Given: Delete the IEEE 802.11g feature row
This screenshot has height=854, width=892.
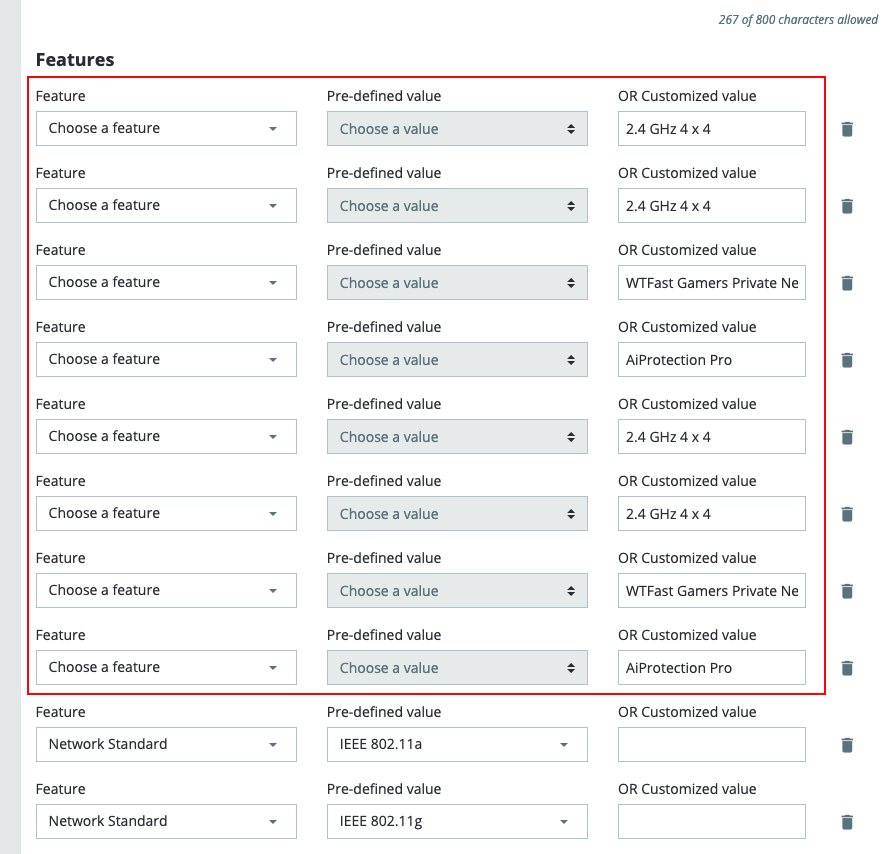Looking at the screenshot, I should 847,822.
